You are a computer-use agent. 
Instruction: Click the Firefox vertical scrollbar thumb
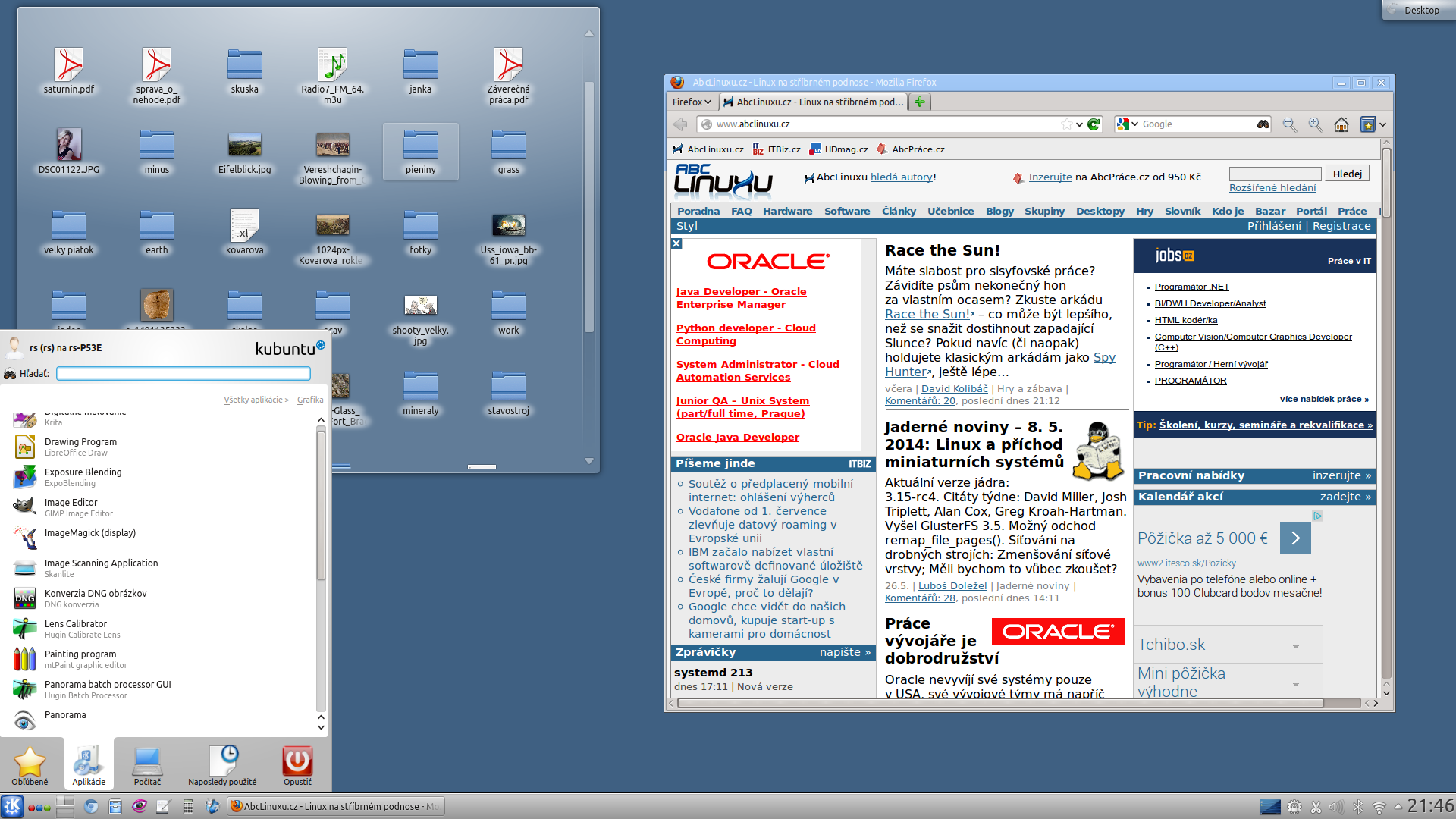coord(1386,183)
